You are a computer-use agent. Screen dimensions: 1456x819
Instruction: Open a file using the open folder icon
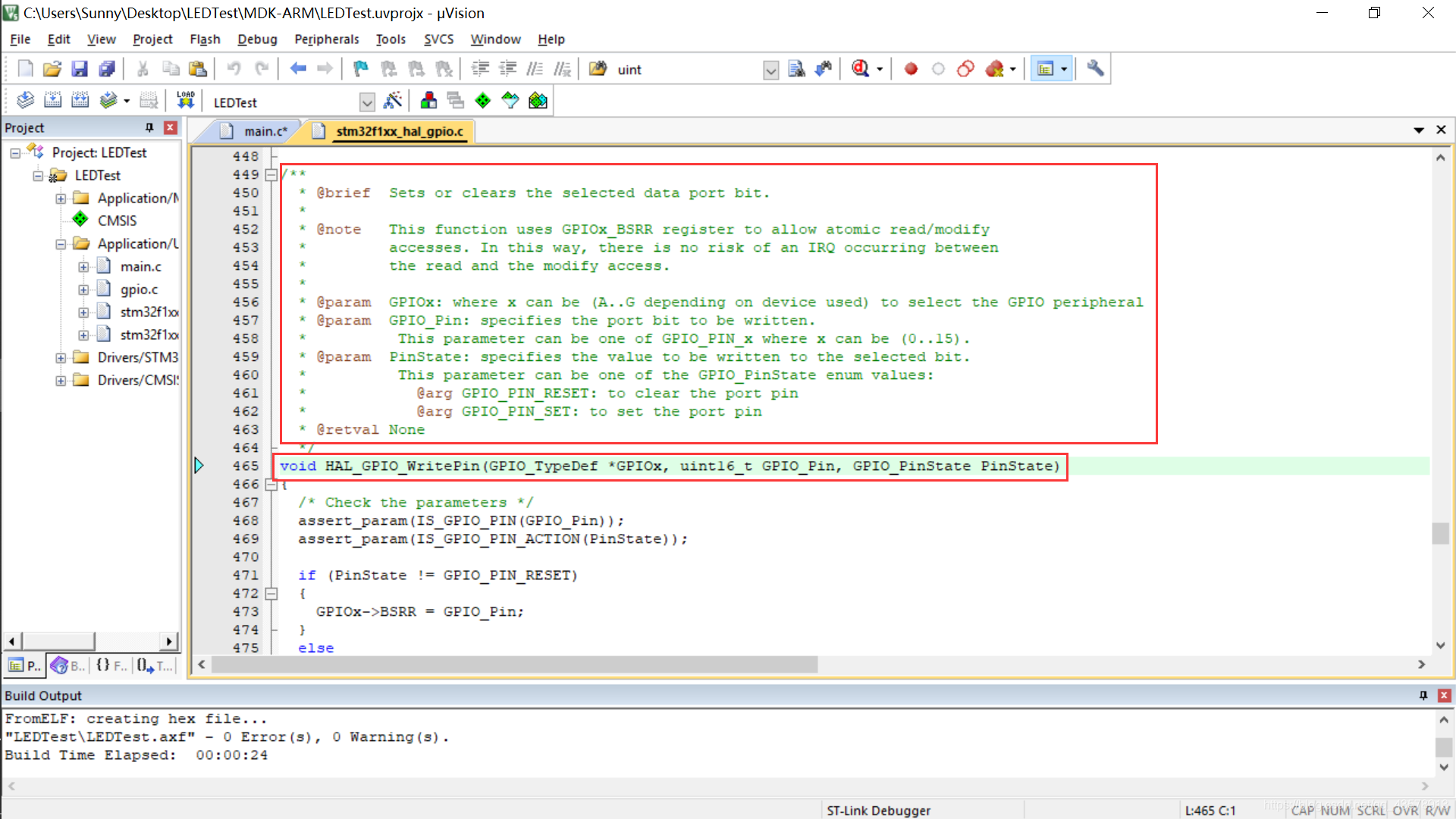coord(52,69)
